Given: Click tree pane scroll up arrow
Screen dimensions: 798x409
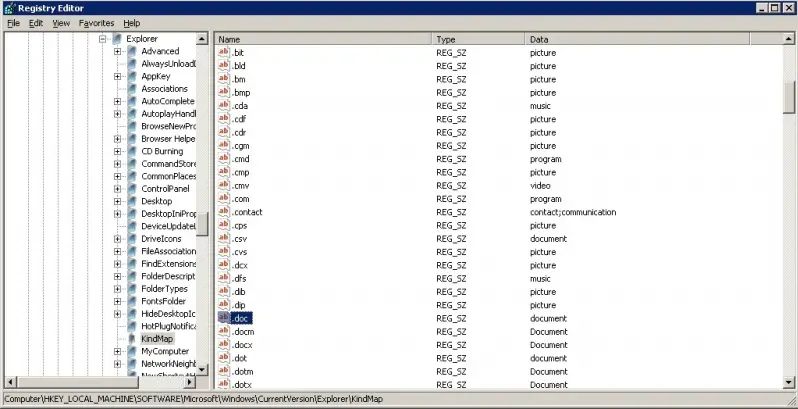Looking at the screenshot, I should pos(202,39).
